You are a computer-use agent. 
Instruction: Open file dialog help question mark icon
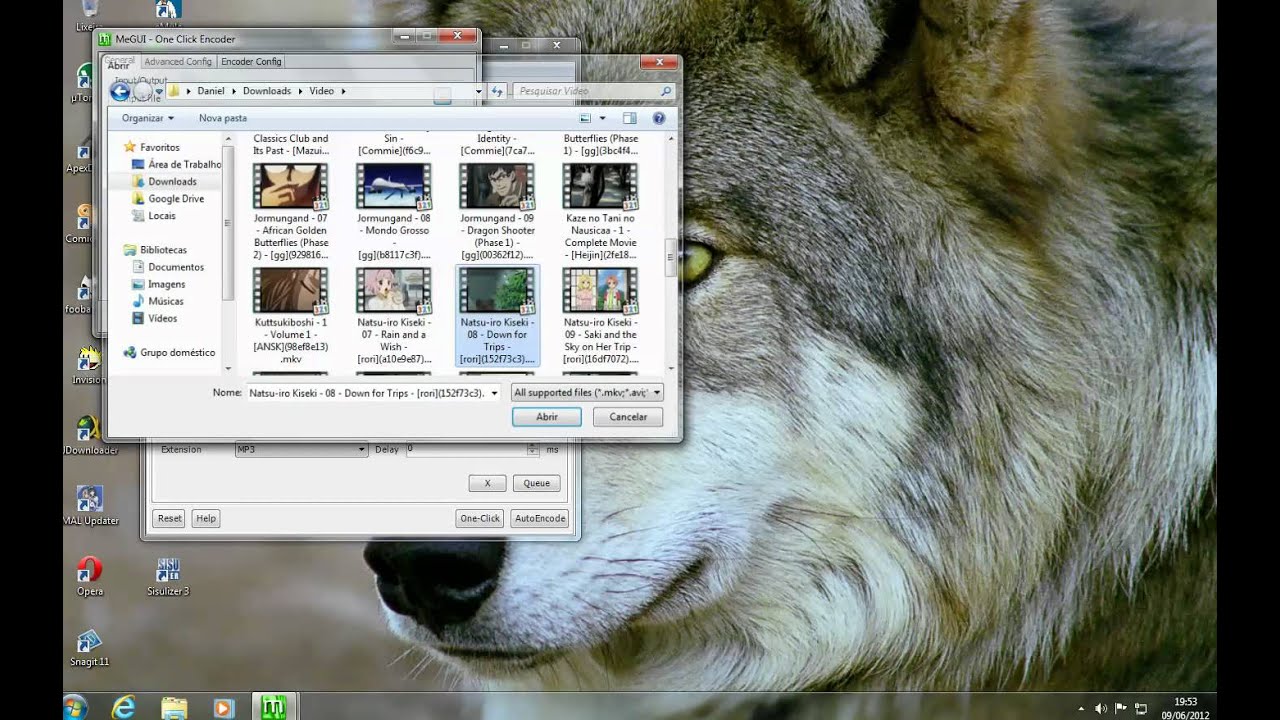tap(658, 118)
